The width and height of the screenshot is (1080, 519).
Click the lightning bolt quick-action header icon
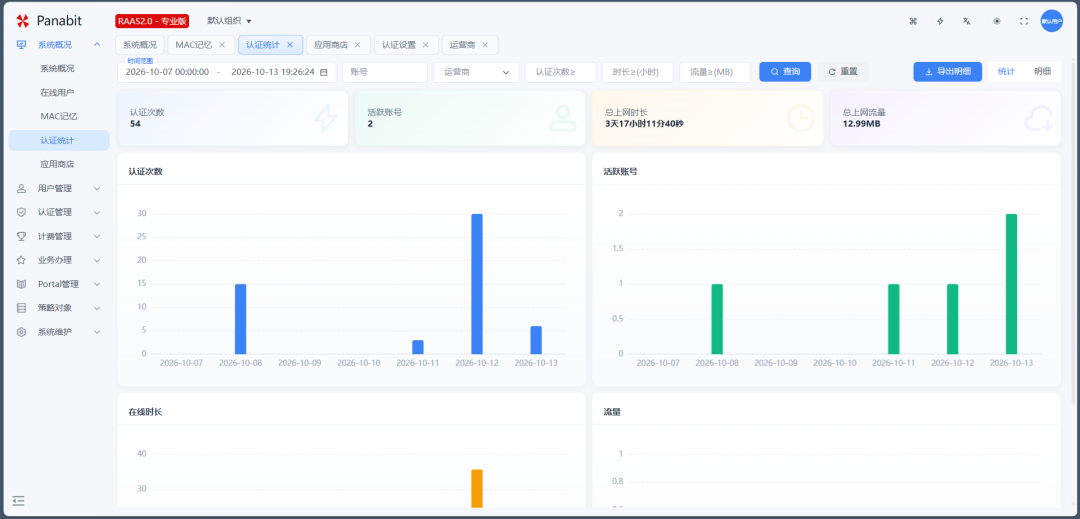940,21
